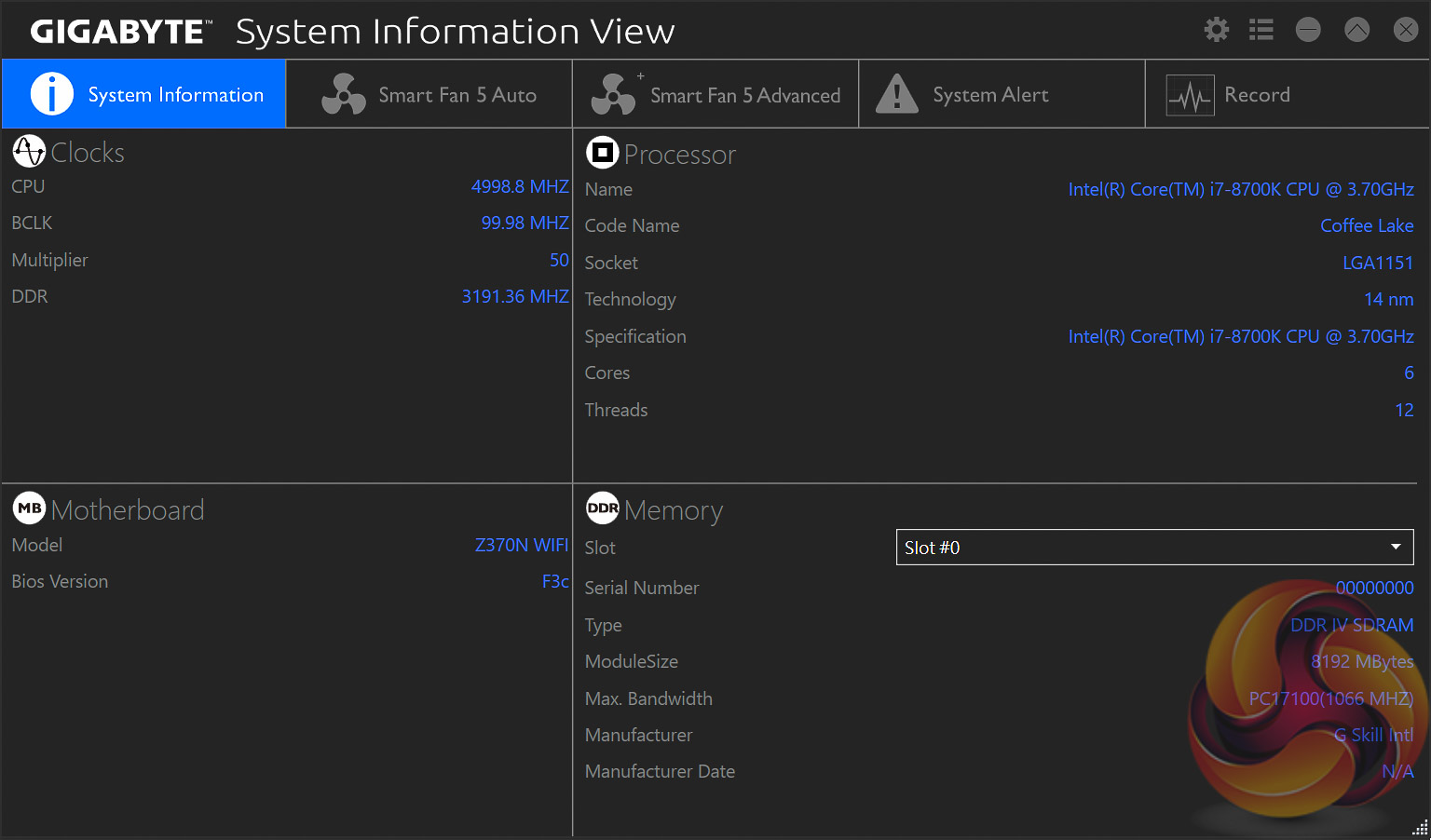Click the Smart Fan 5 Auto fan icon
Screen dimensions: 1431x840
343,94
